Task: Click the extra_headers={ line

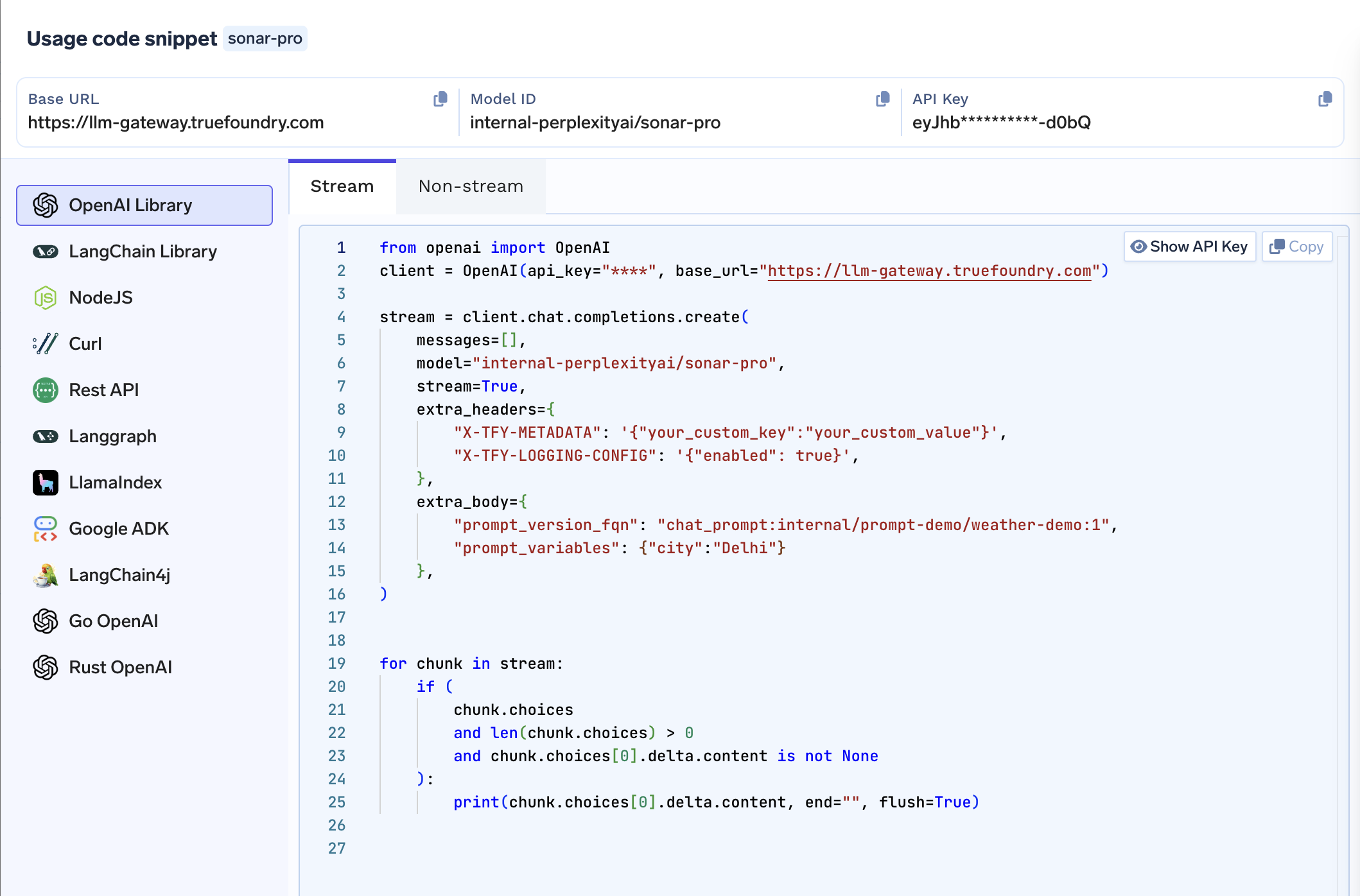Action: click(x=485, y=409)
